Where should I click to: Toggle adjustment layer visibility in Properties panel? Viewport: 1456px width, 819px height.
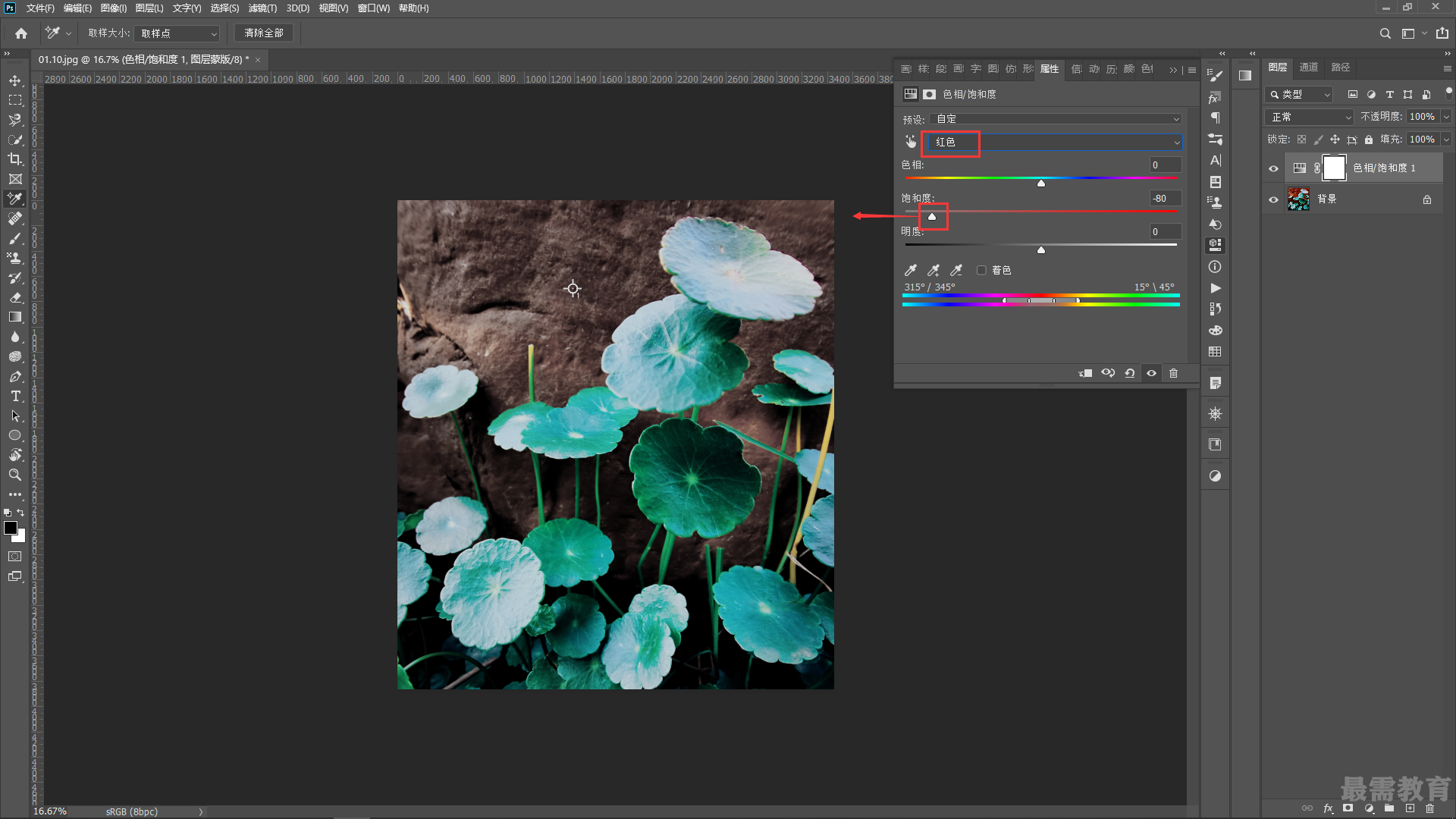pos(1152,373)
